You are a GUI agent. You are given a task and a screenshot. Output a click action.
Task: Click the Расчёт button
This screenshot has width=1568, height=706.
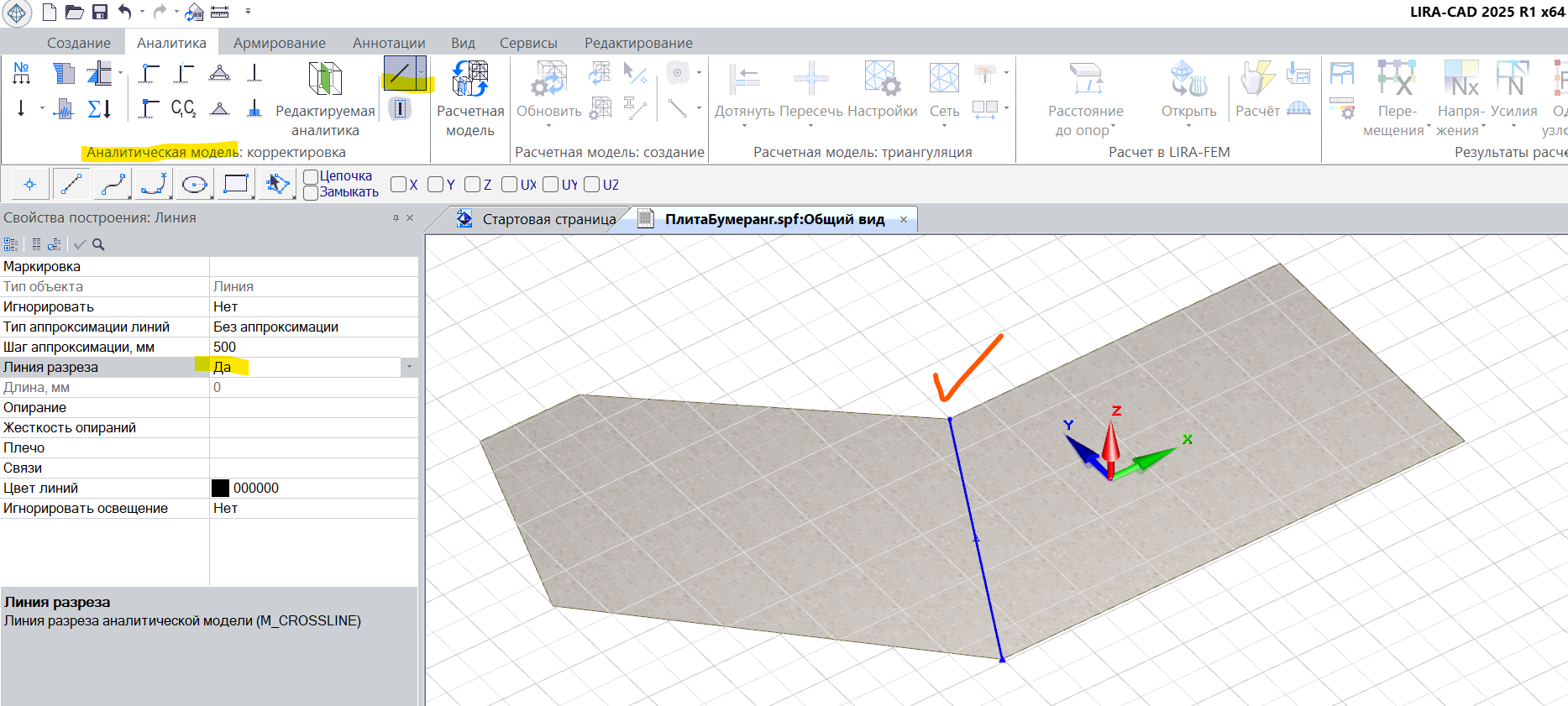tap(1257, 88)
